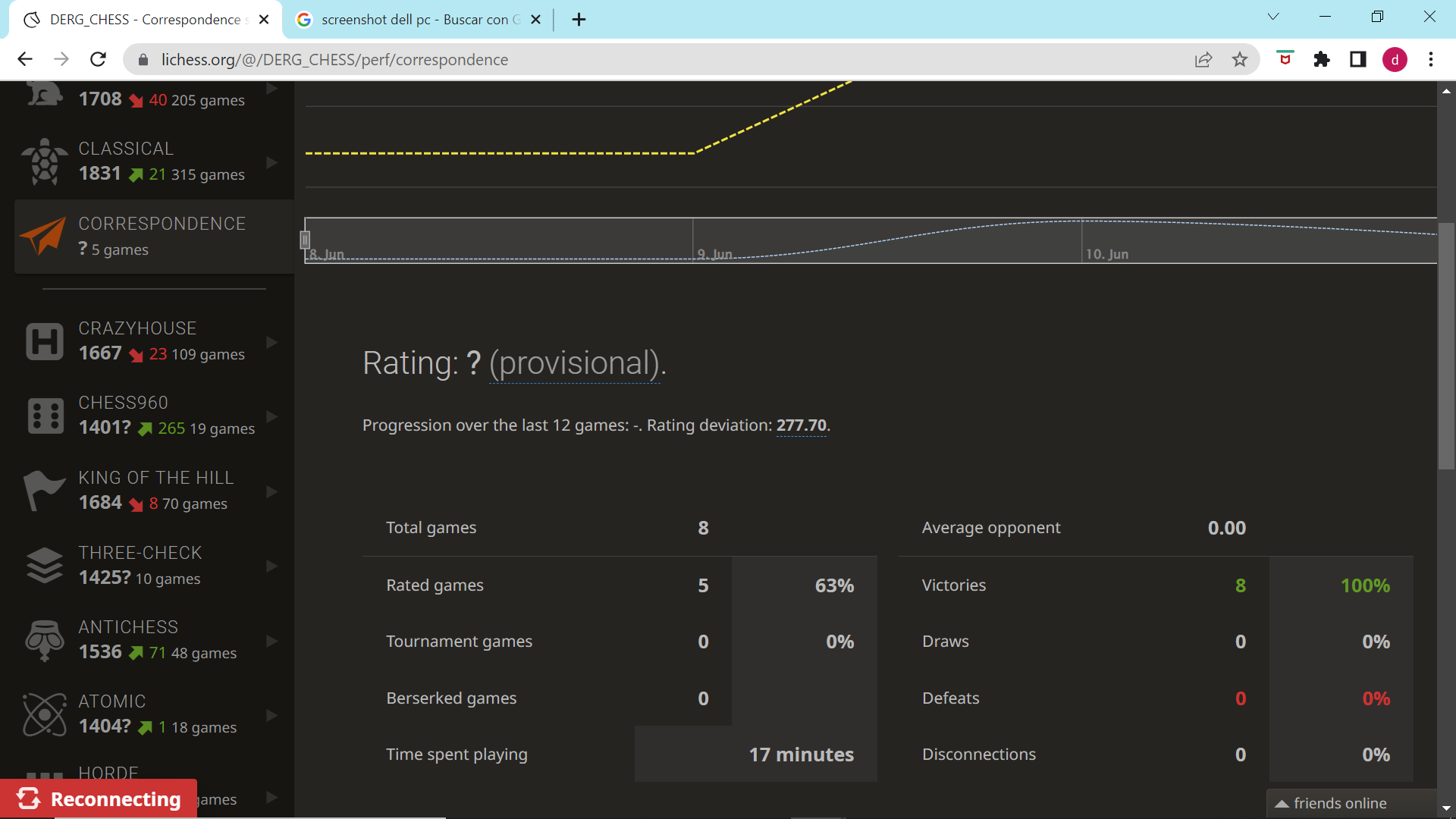Open the Atomic atom icon
Viewport: 1456px width, 819px height.
coord(45,714)
